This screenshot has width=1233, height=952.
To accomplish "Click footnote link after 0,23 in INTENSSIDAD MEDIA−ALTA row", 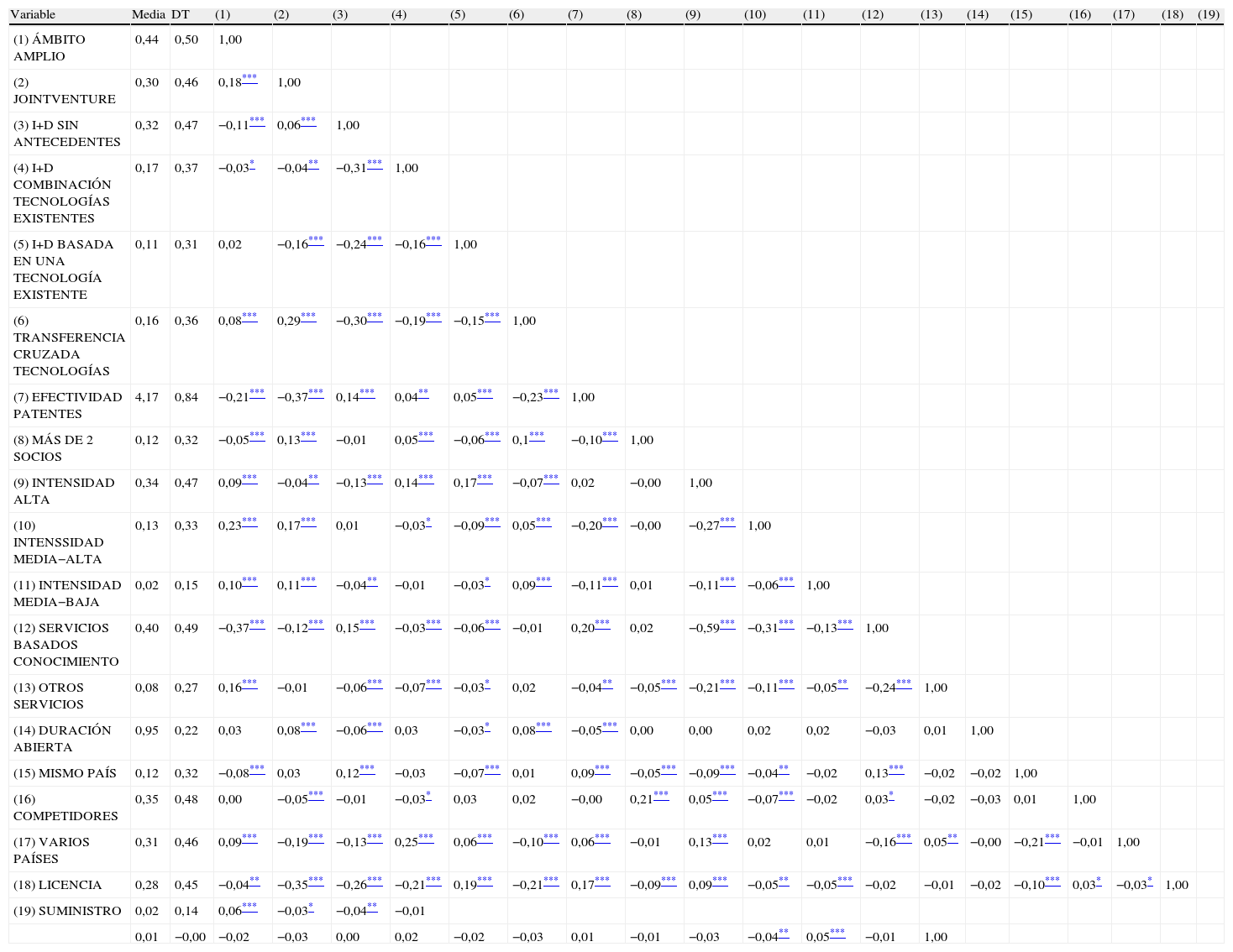I will tap(249, 521).
